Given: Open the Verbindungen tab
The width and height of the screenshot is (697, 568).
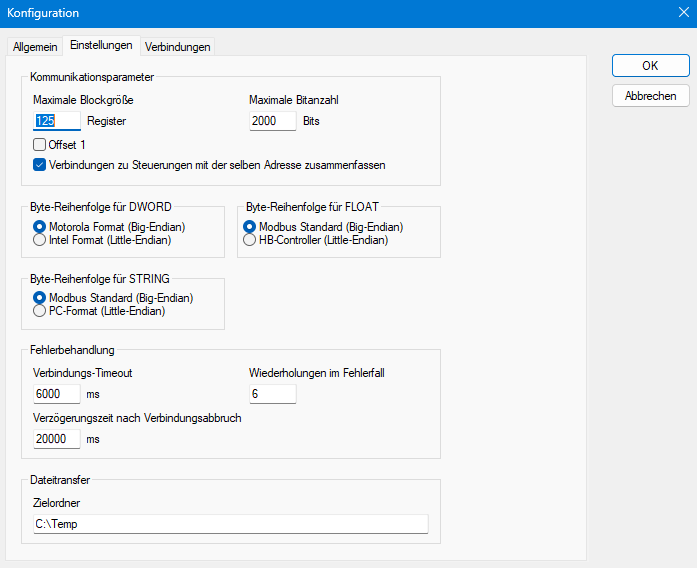Looking at the screenshot, I should [177, 47].
